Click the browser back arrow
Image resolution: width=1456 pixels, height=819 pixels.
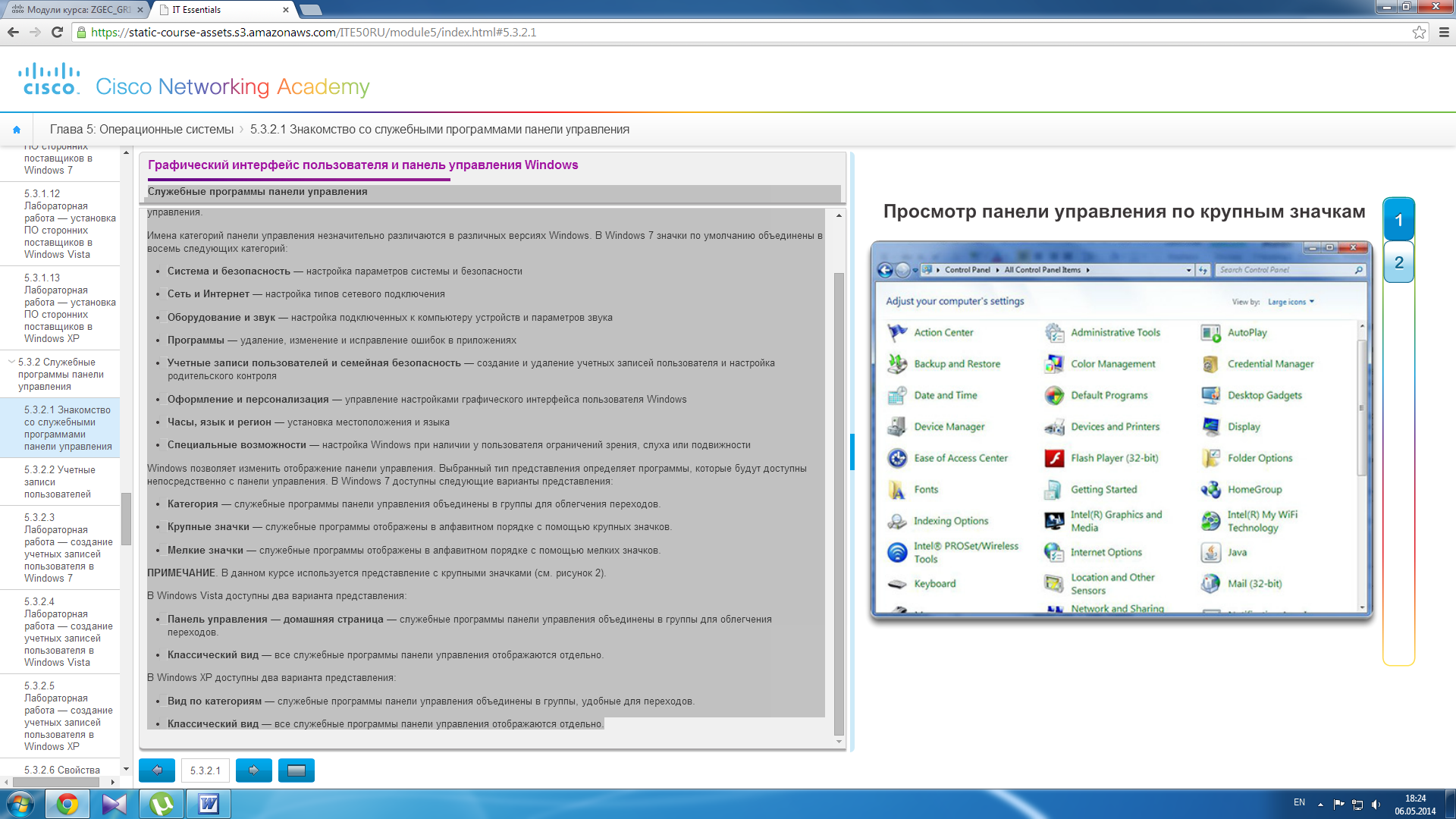click(x=13, y=32)
